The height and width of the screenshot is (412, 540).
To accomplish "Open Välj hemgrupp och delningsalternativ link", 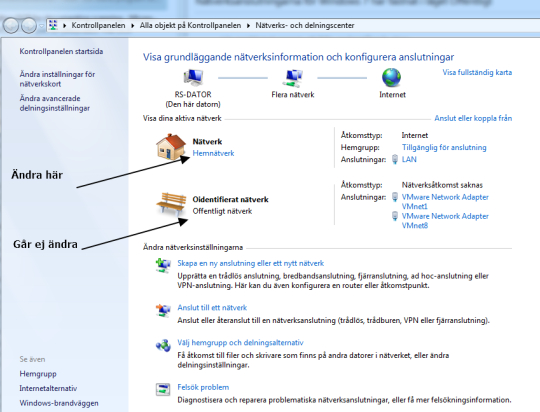I will point(240,342).
